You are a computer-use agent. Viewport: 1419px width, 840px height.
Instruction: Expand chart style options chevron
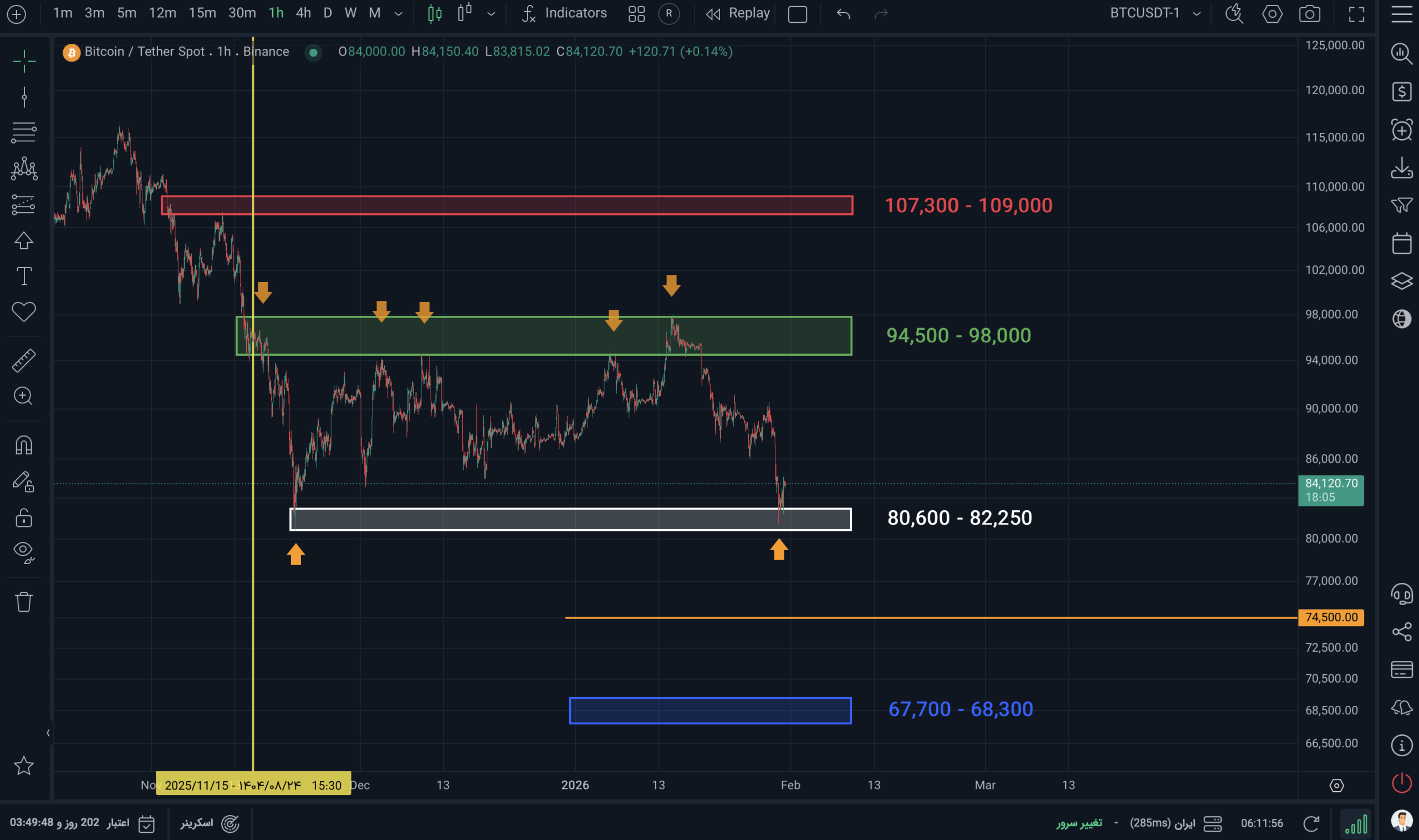(x=491, y=14)
